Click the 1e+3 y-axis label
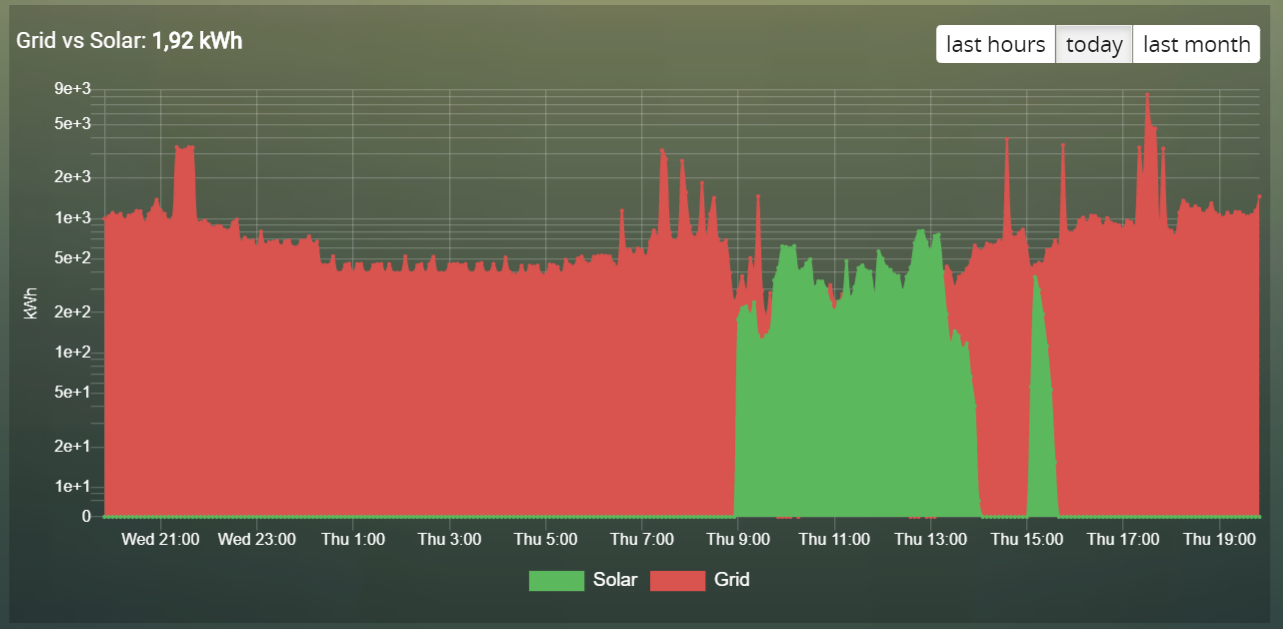 (x=74, y=218)
